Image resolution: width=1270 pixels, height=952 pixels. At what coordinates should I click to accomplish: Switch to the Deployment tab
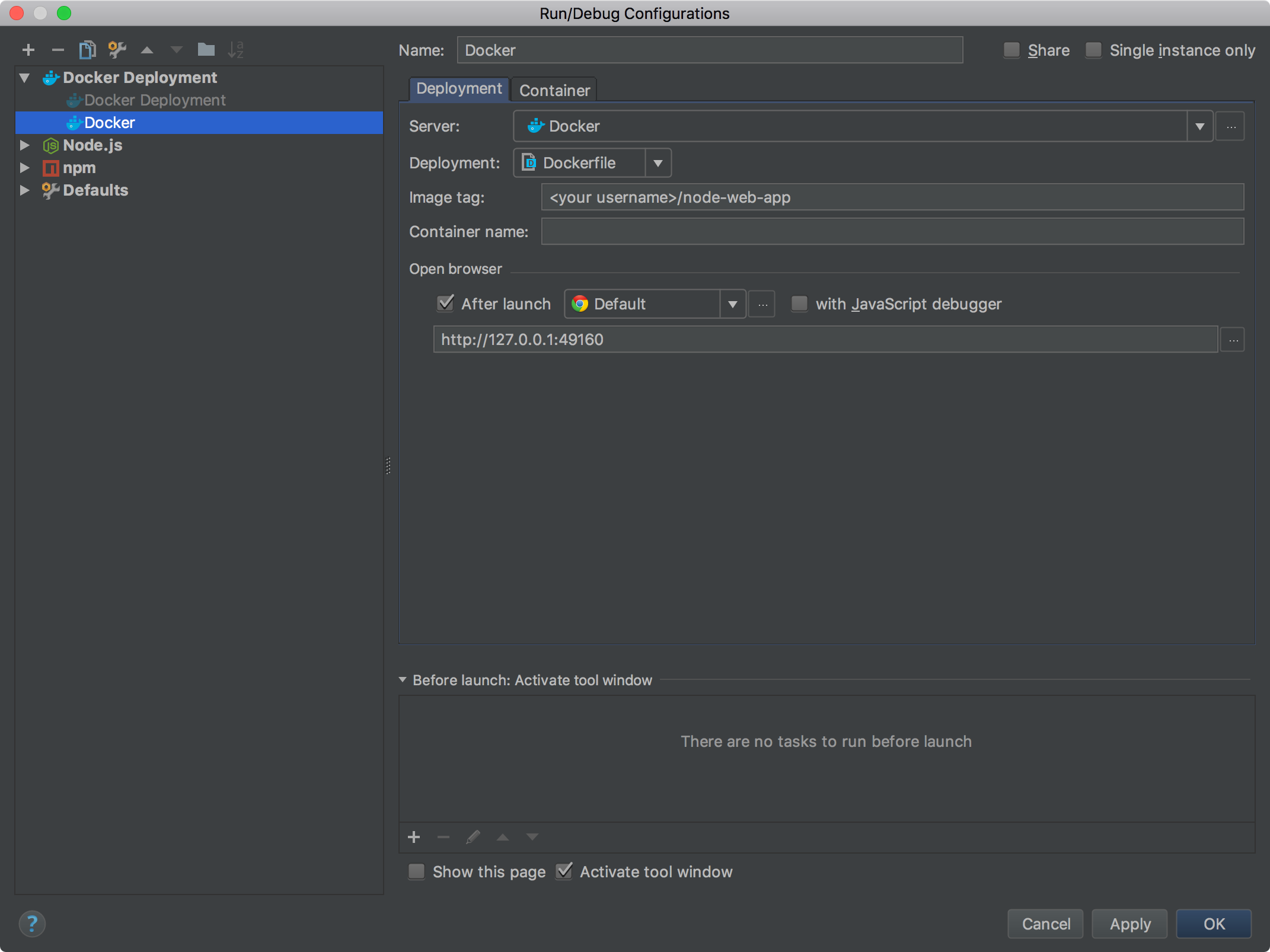pyautogui.click(x=459, y=89)
